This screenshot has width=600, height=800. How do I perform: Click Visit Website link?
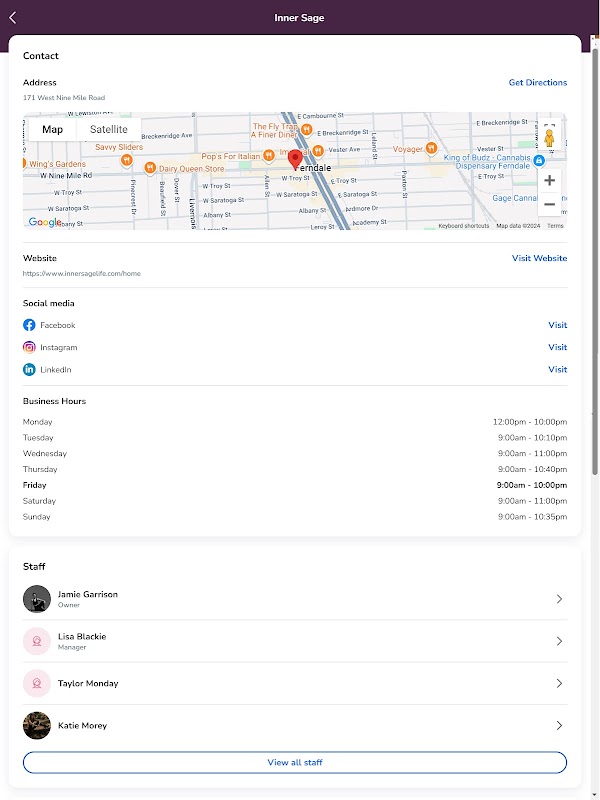539,258
